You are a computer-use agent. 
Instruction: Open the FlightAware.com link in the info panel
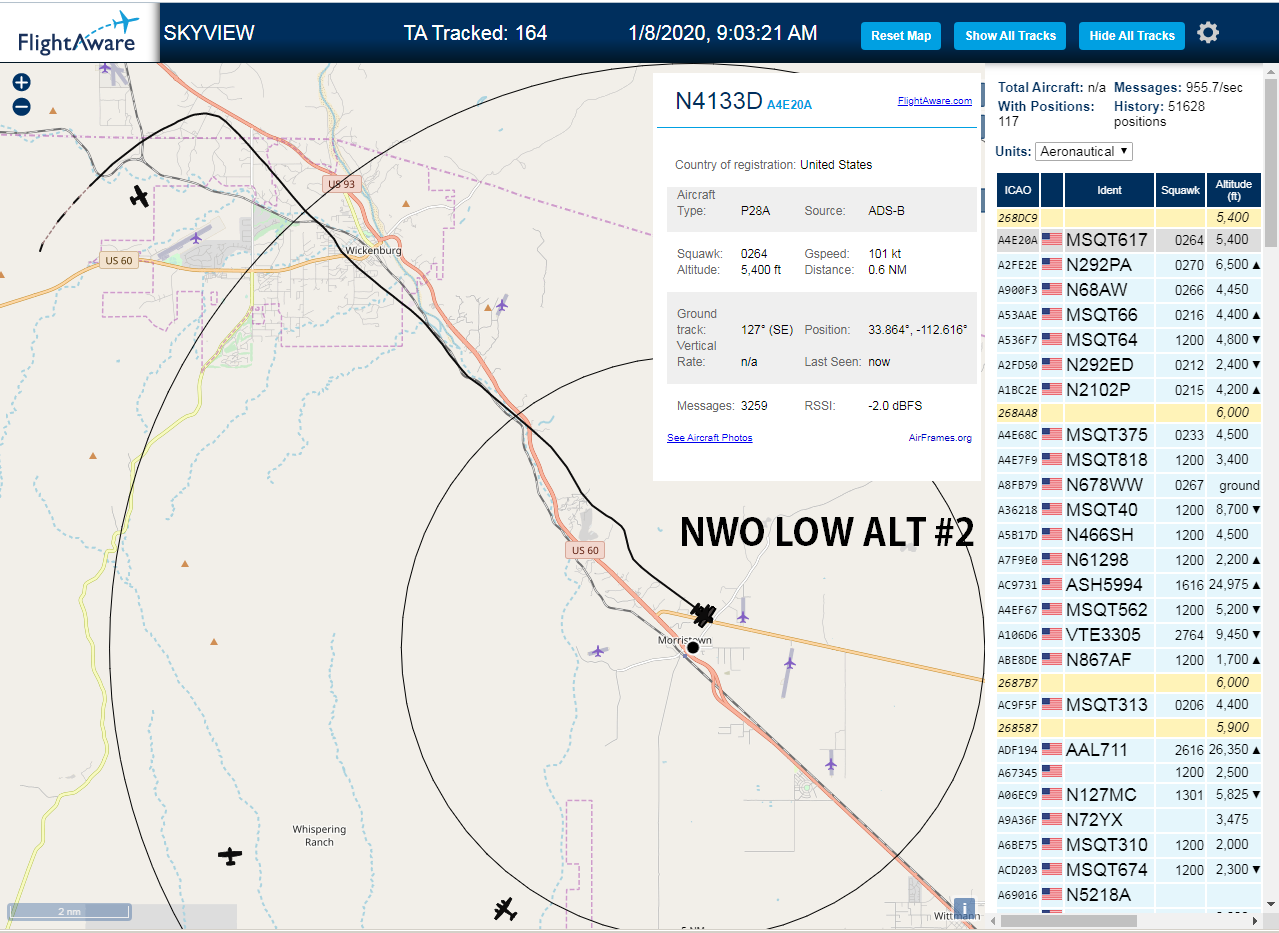(x=934, y=101)
